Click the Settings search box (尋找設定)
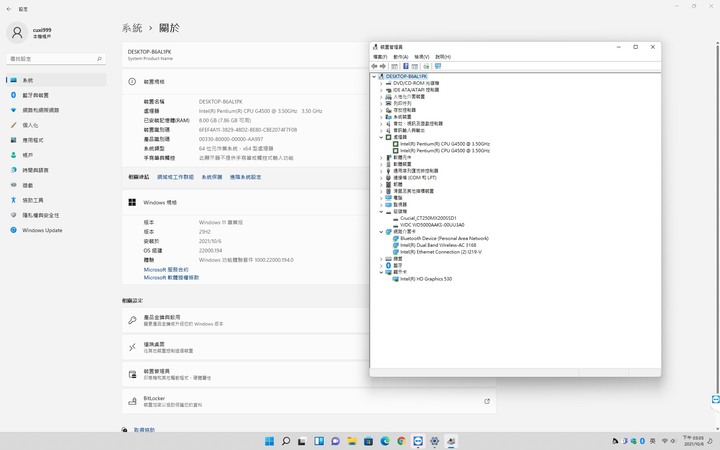The width and height of the screenshot is (720, 450). click(56, 59)
